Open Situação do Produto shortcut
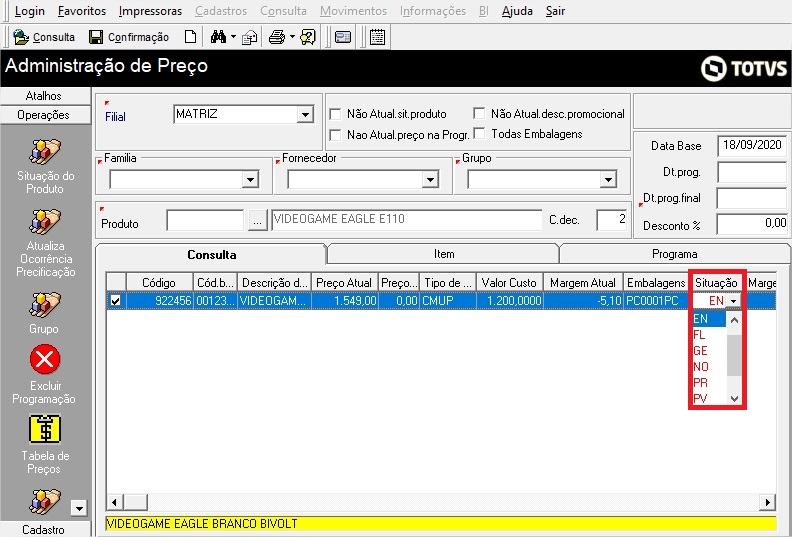 click(x=45, y=152)
